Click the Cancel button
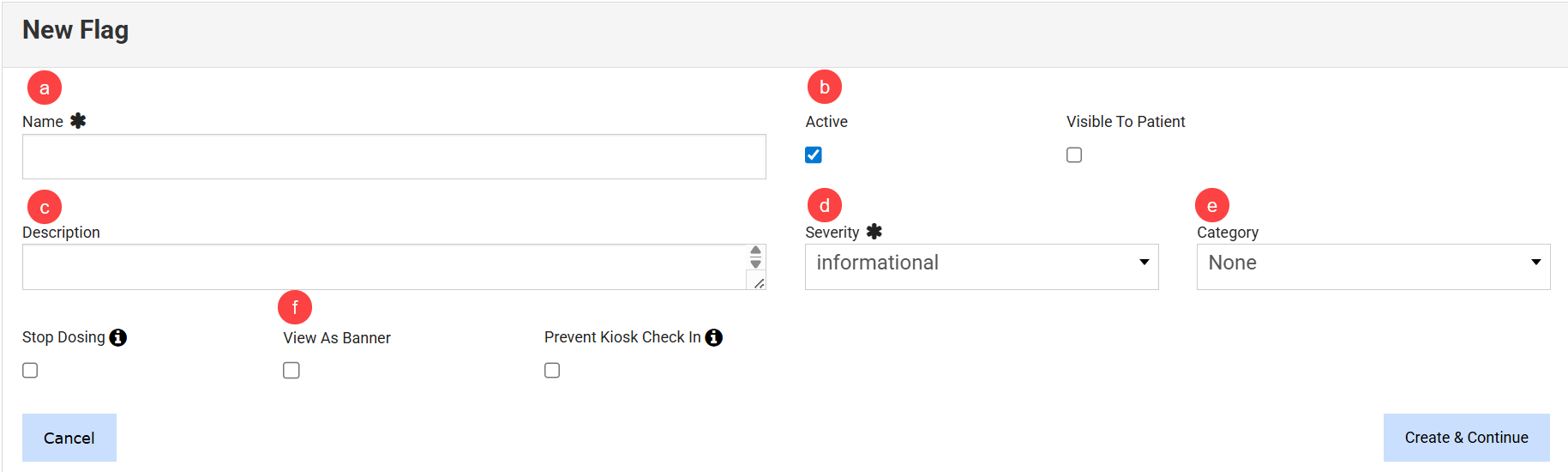The height and width of the screenshot is (472, 1568). [69, 438]
